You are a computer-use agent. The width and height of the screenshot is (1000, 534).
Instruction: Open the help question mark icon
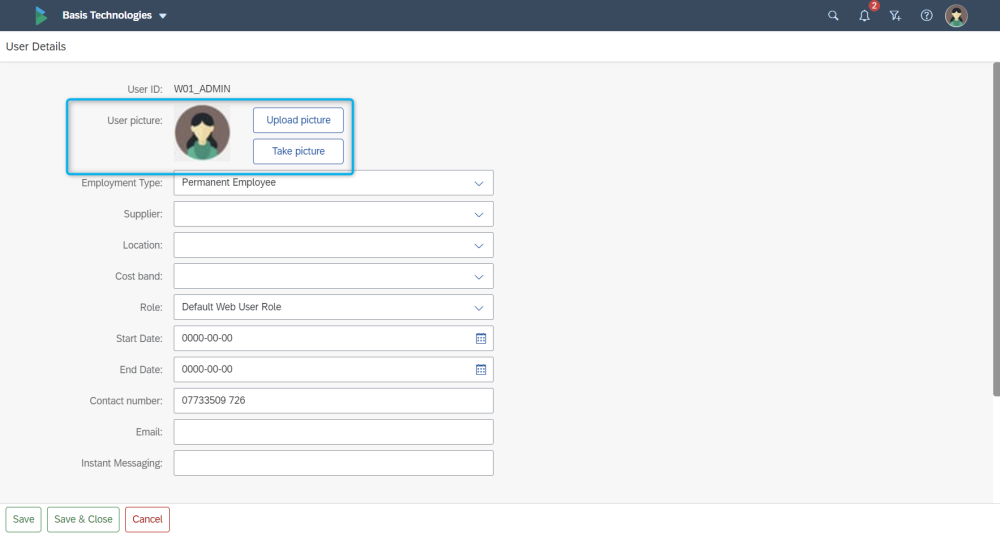click(x=926, y=16)
